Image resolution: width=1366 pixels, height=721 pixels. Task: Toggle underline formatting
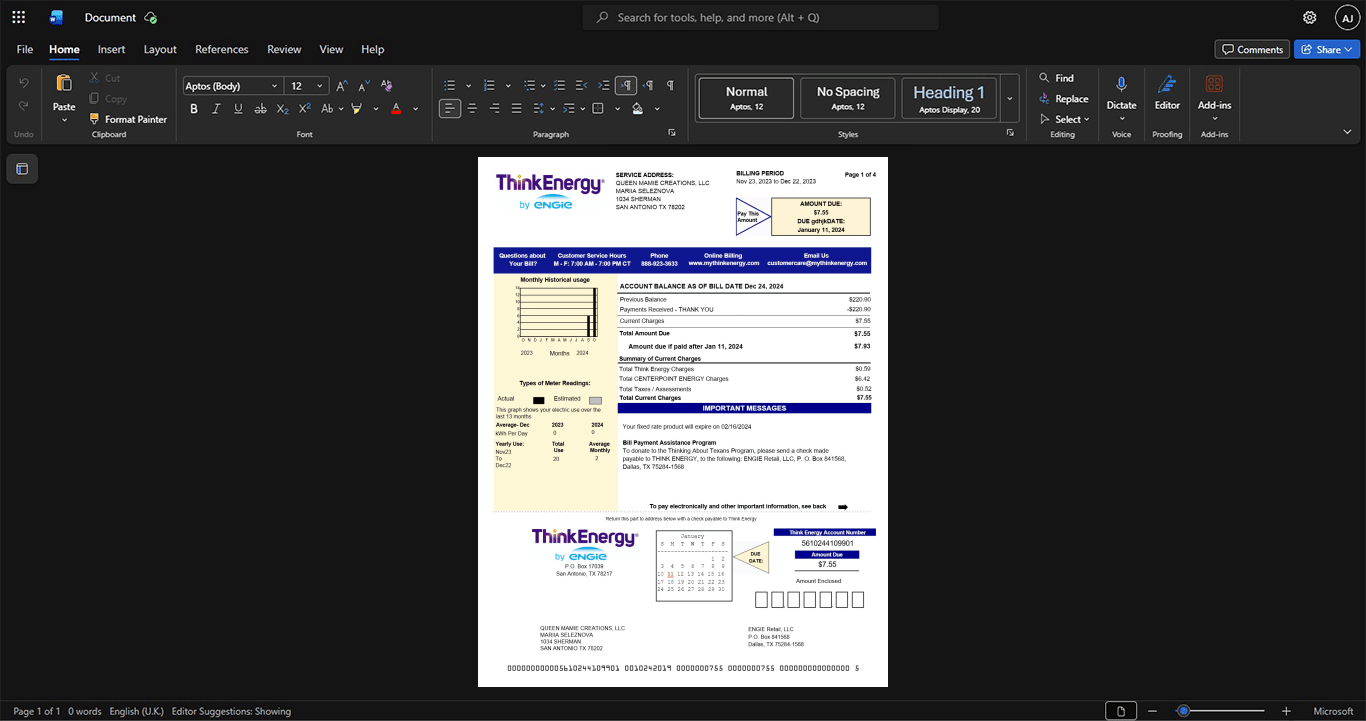point(238,108)
